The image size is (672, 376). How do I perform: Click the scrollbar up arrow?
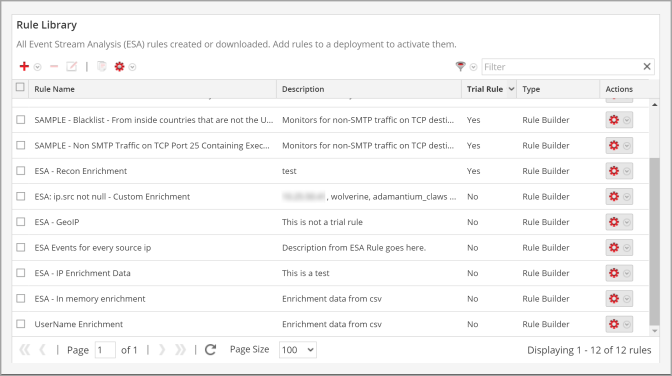click(x=654, y=105)
